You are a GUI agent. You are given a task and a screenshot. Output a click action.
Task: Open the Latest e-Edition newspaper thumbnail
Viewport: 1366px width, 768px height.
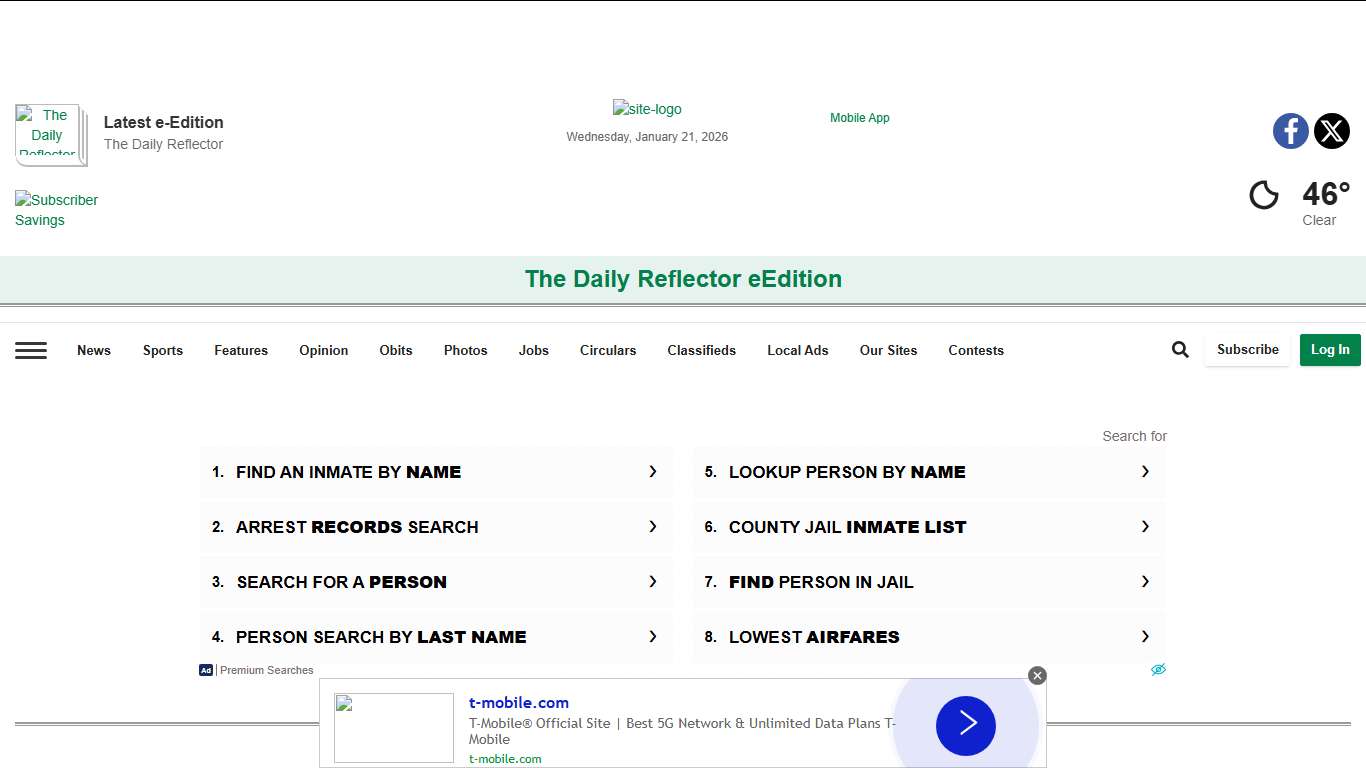click(x=50, y=134)
